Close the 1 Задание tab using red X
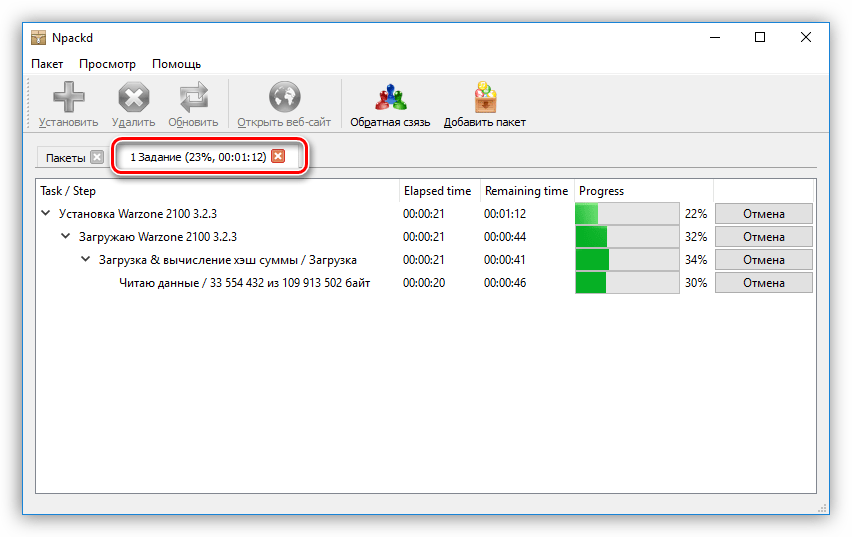The height and width of the screenshot is (537, 852). [x=278, y=156]
